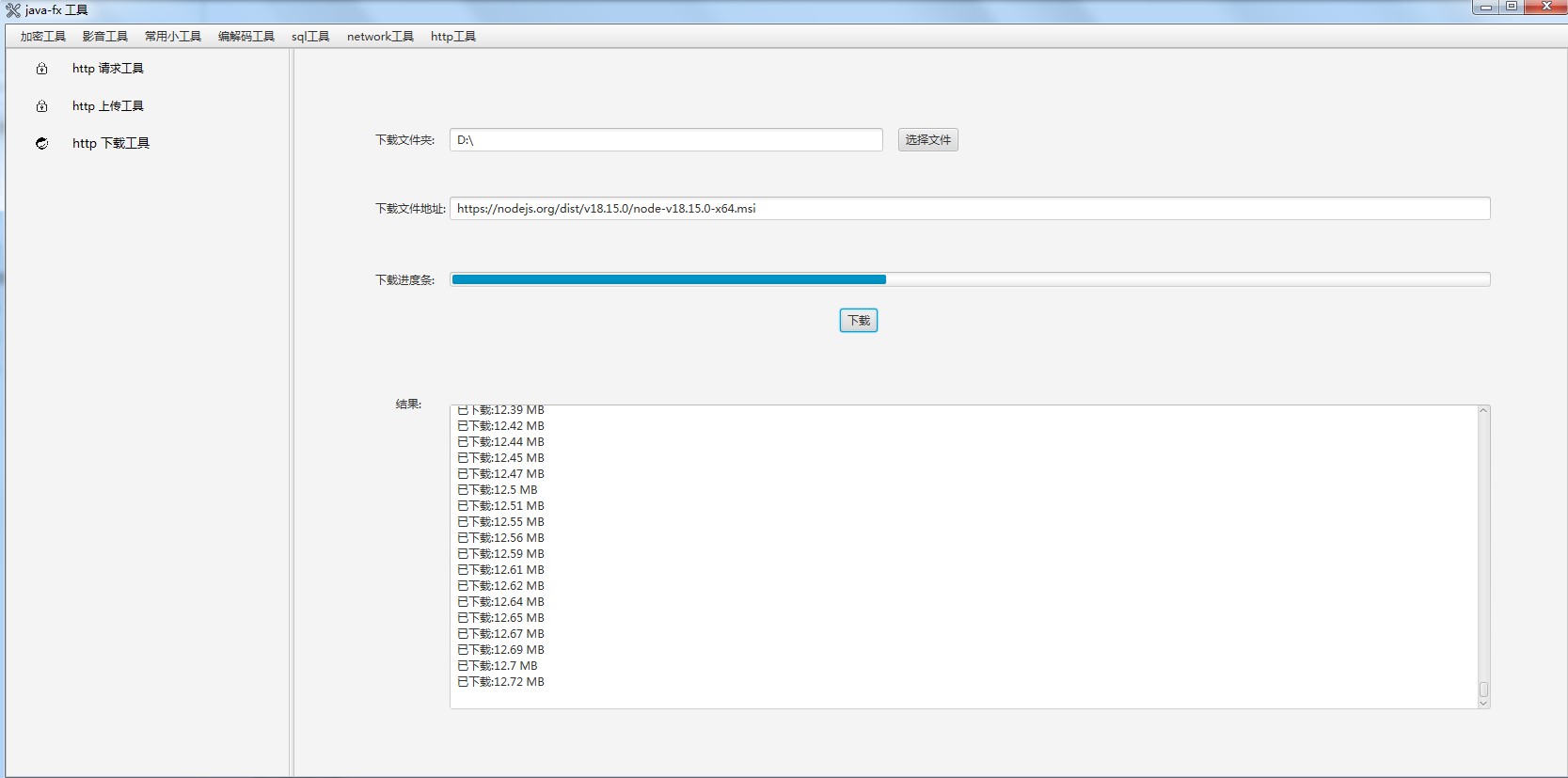Maximize the java-fx 工具 window
The image size is (1568, 778).
coord(1512,7)
